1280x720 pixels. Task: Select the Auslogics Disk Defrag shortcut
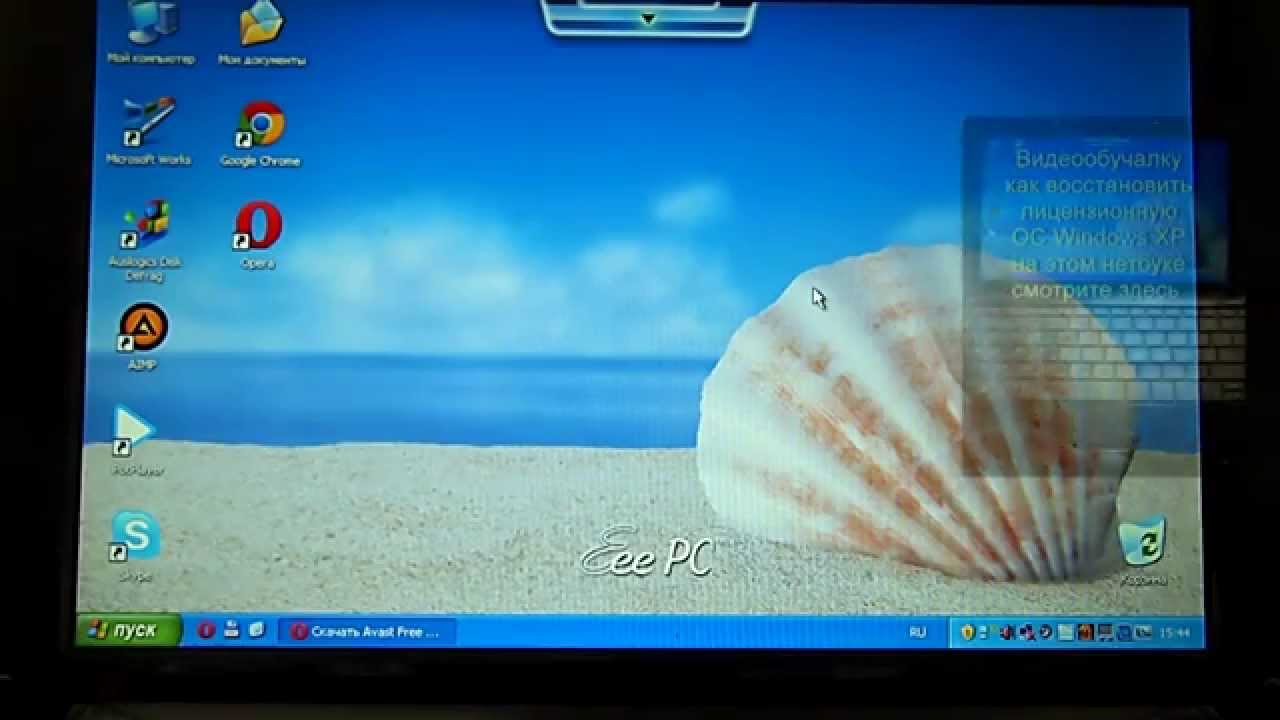click(x=146, y=241)
